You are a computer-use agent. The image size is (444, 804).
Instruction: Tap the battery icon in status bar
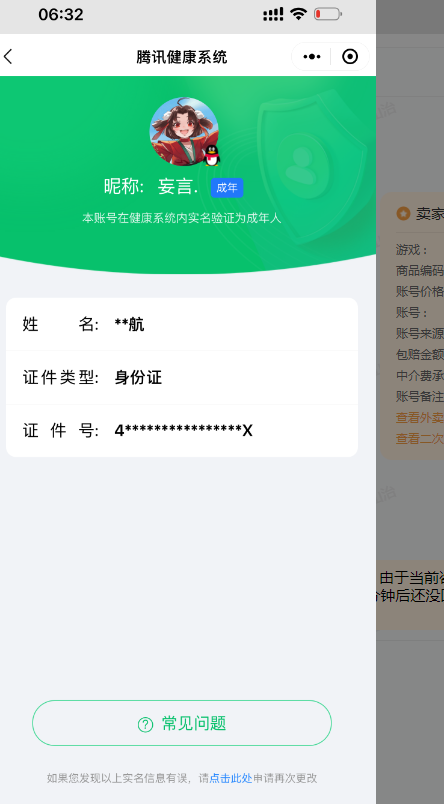[x=328, y=14]
